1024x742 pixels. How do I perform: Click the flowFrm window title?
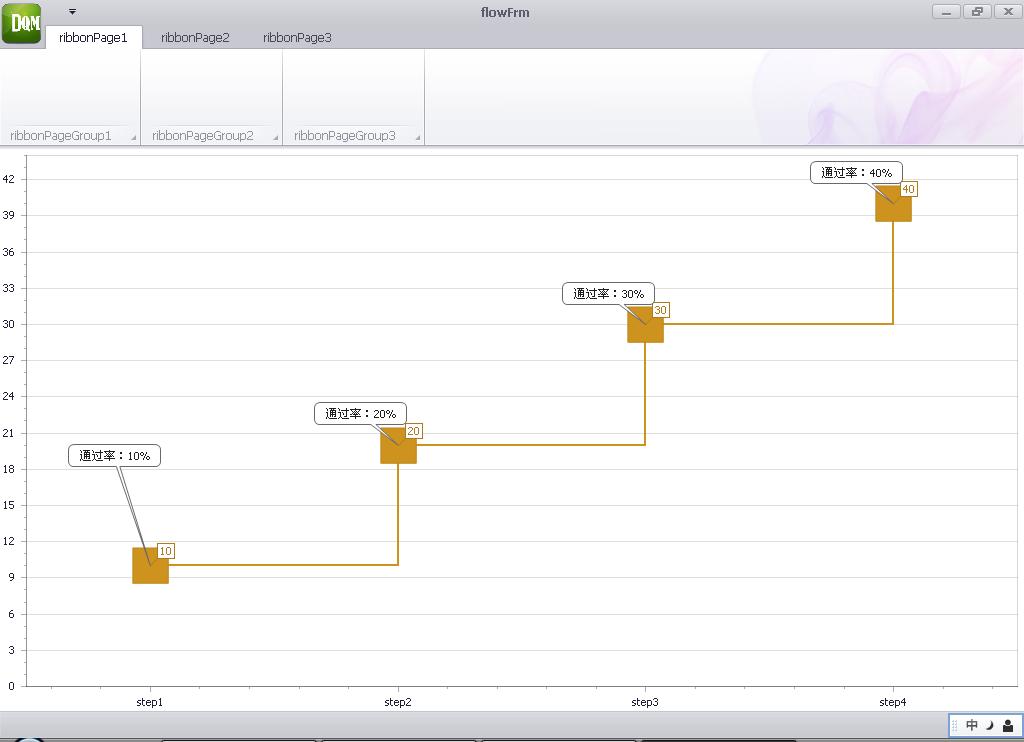click(x=505, y=12)
